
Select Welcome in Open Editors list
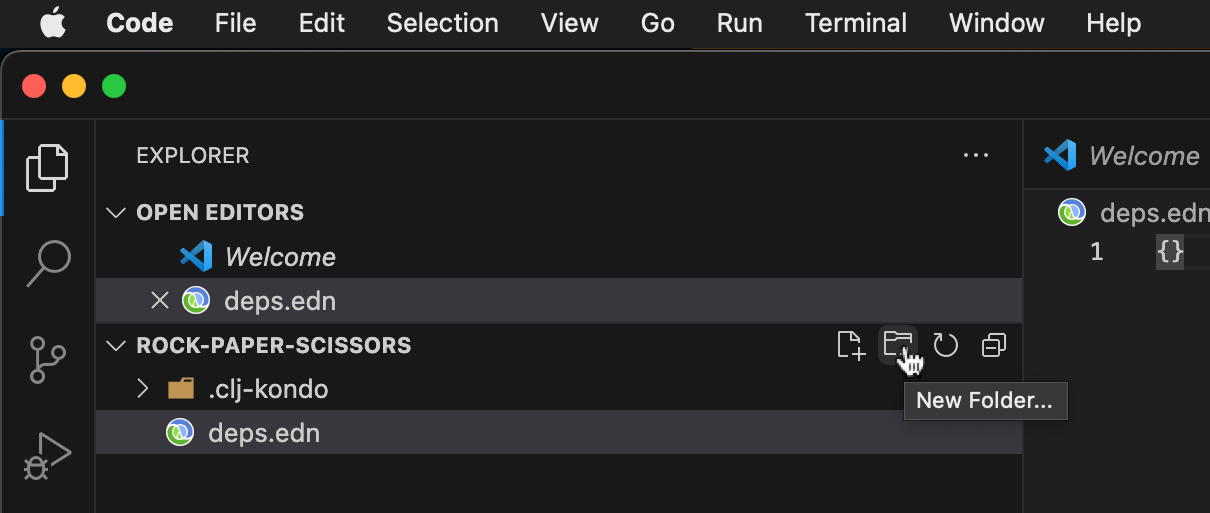280,257
